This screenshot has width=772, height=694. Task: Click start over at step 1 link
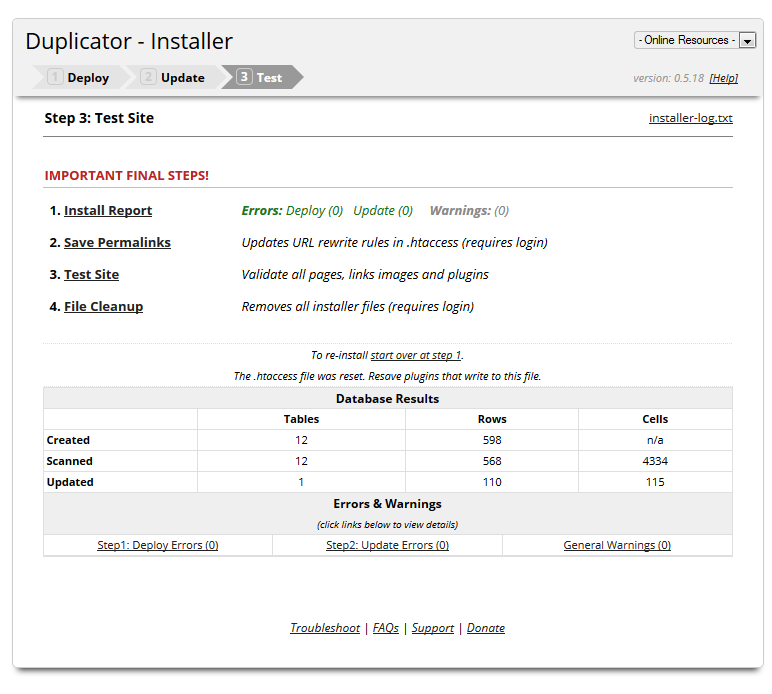click(416, 355)
